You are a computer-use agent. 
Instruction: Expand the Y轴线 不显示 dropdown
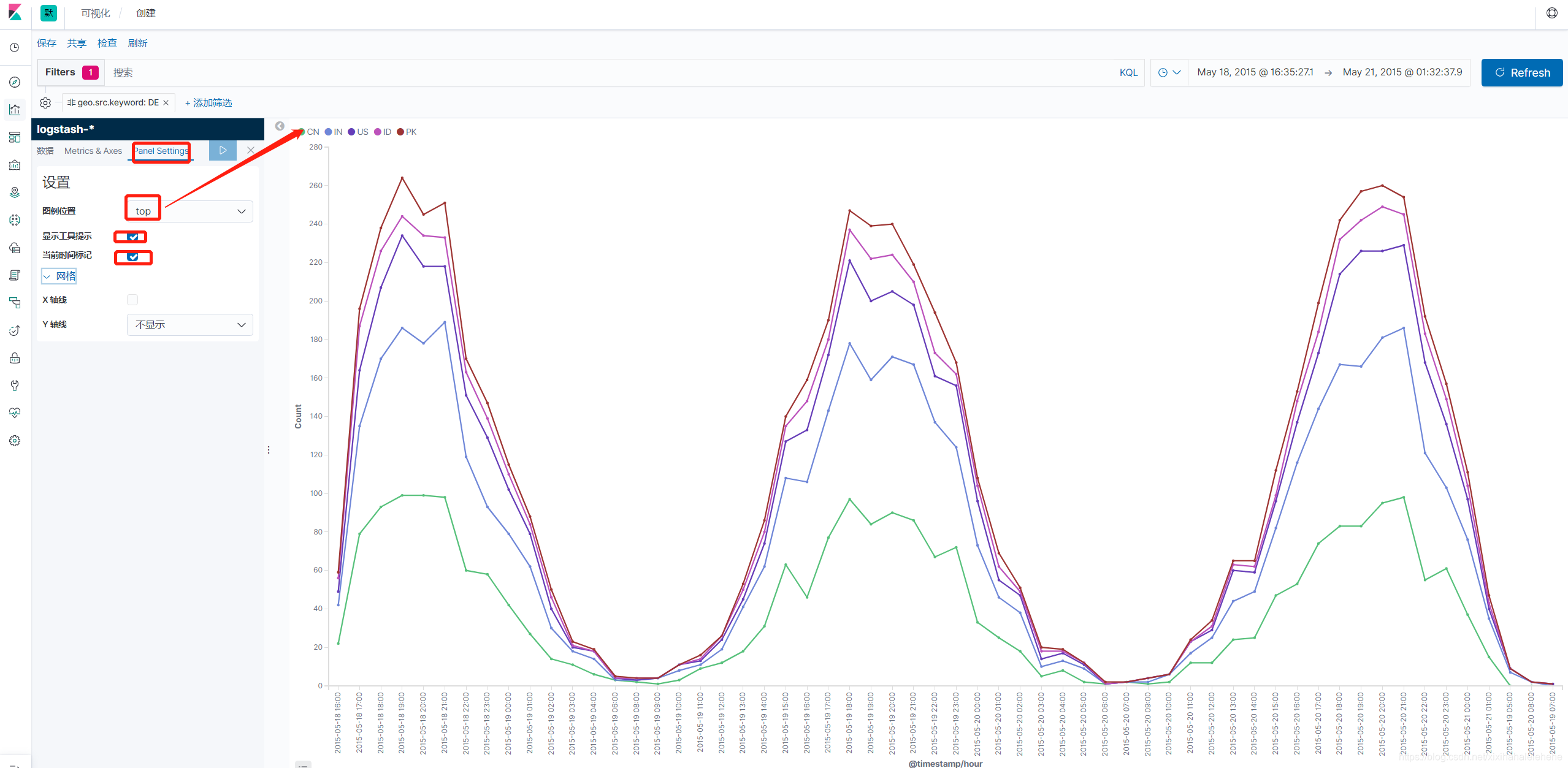click(187, 324)
